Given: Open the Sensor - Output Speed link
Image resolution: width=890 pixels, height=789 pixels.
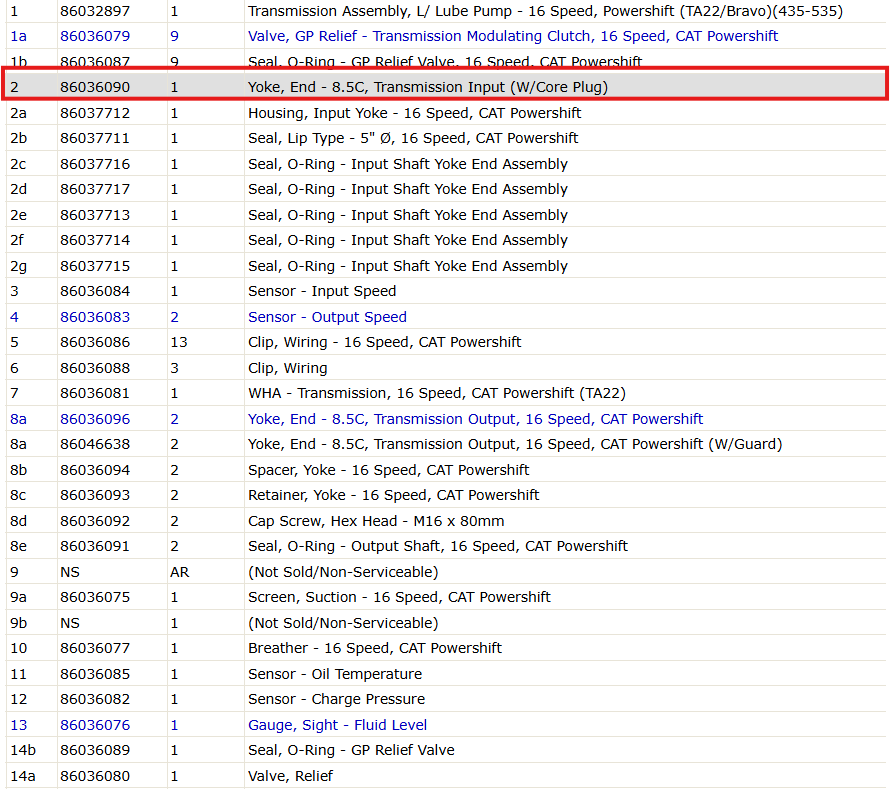Looking at the screenshot, I should coord(327,317).
